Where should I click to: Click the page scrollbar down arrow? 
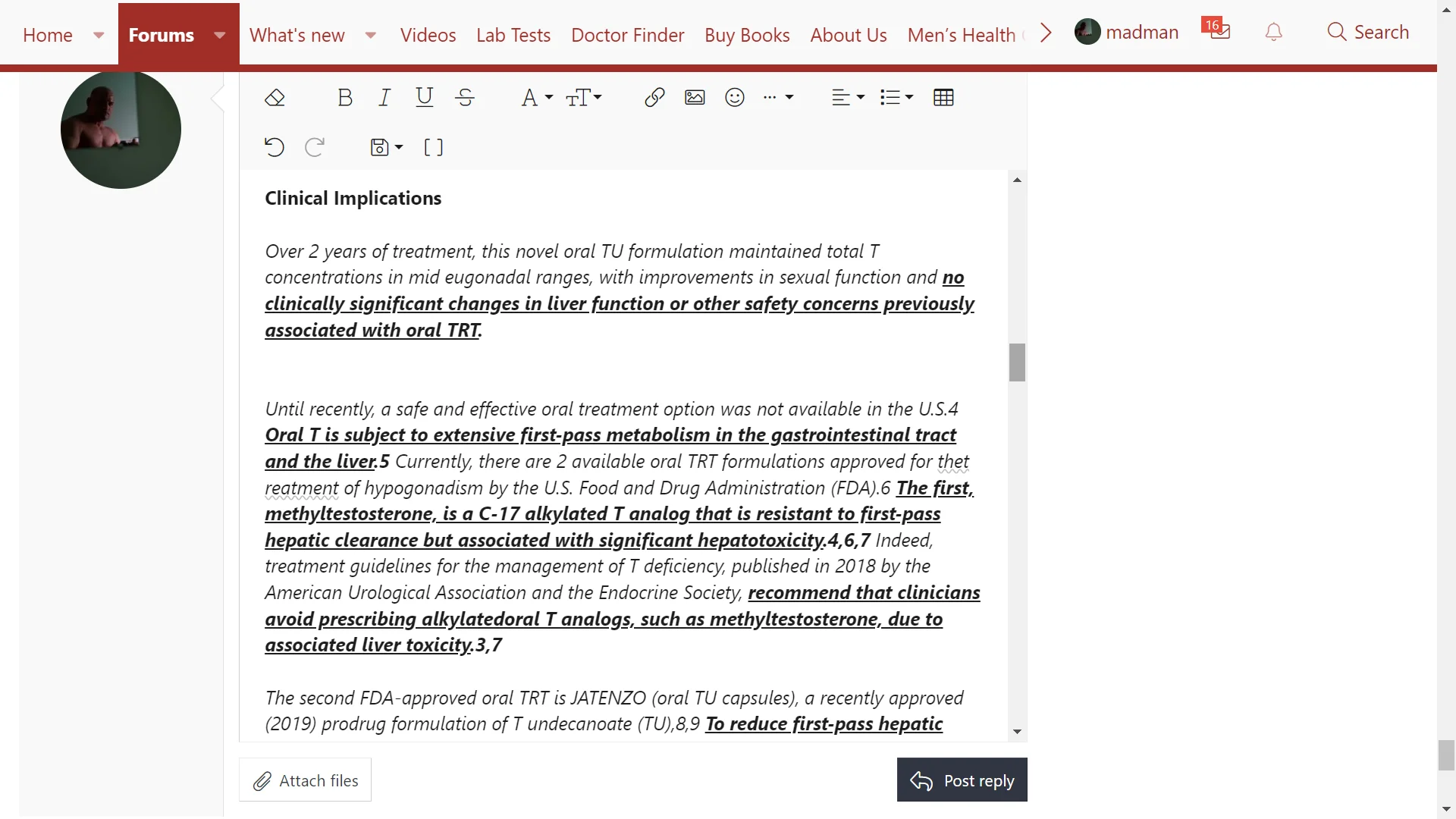(1446, 810)
